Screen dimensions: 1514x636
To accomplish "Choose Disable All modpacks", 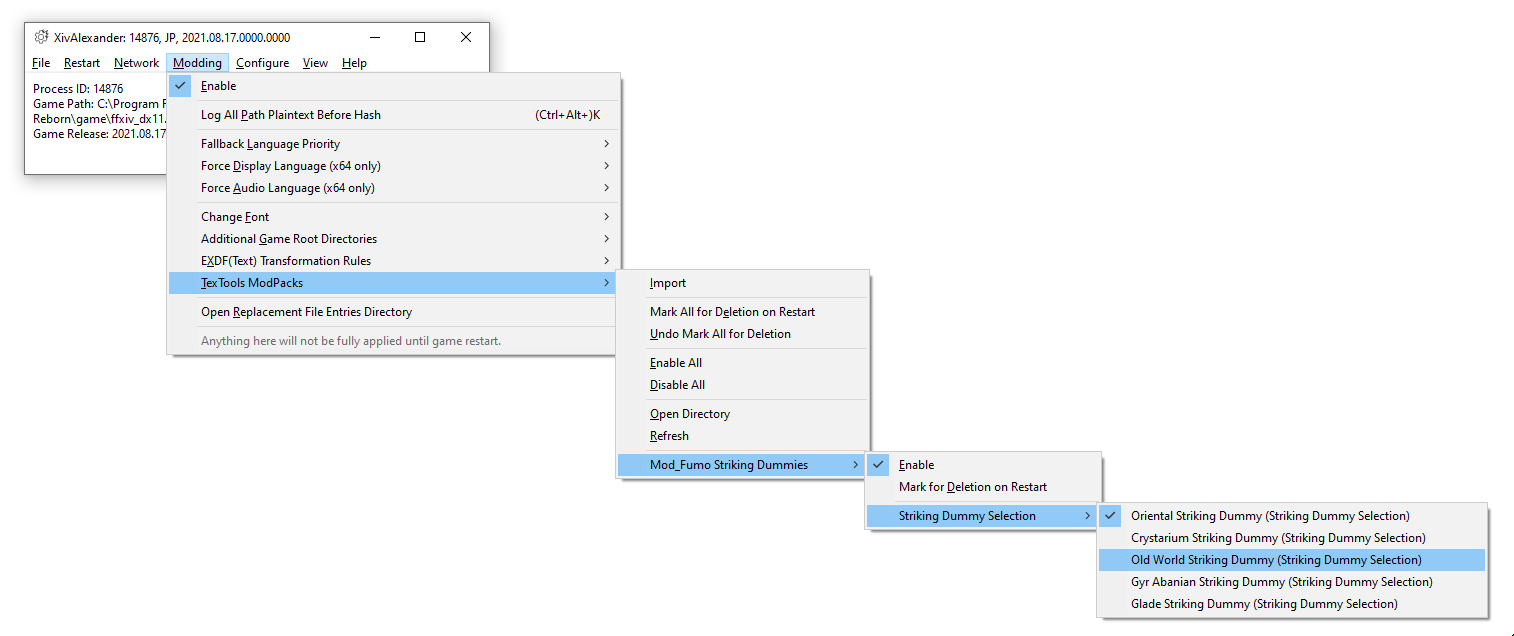I will point(677,385).
